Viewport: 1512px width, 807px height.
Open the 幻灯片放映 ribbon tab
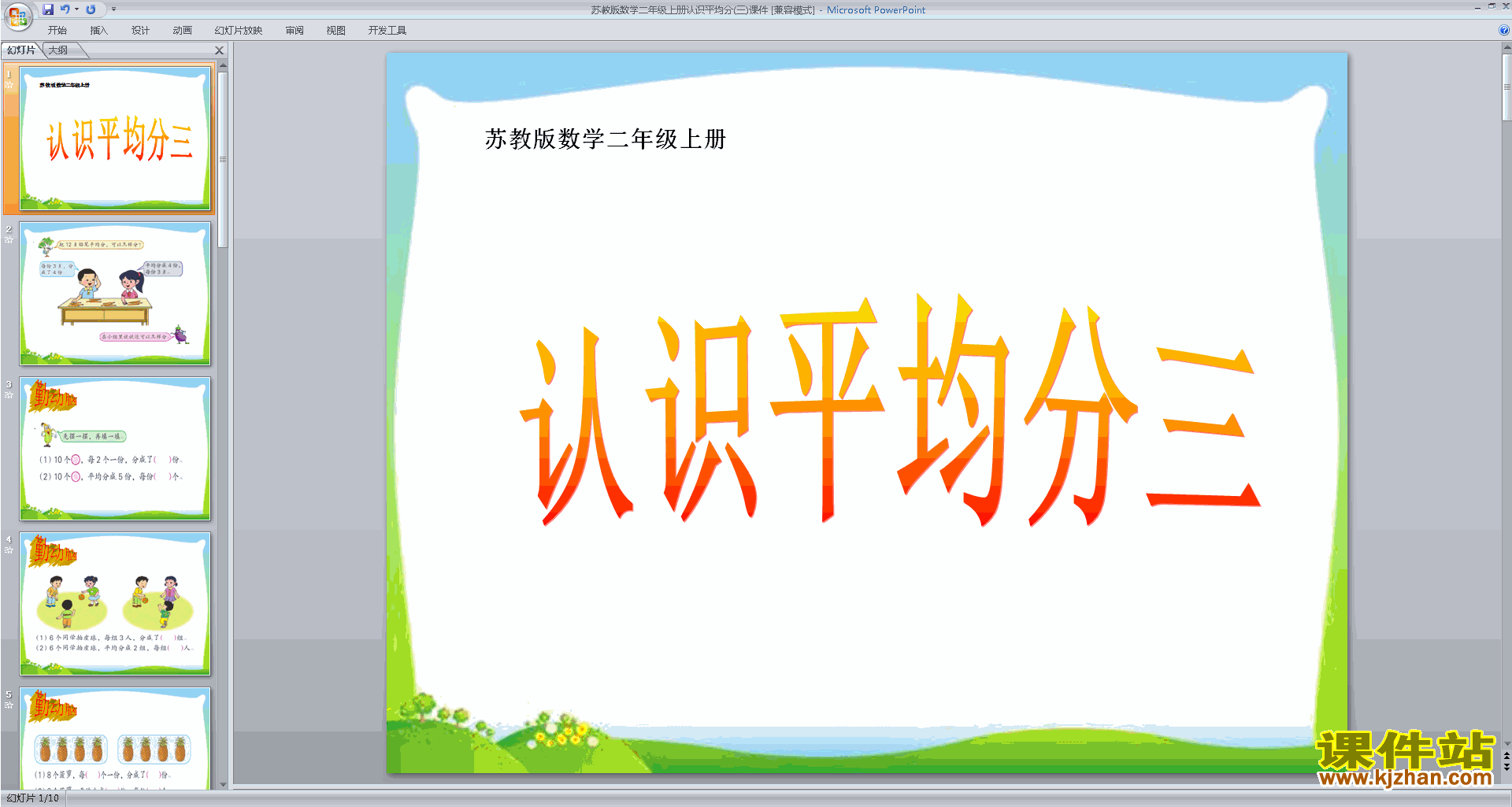(x=239, y=31)
